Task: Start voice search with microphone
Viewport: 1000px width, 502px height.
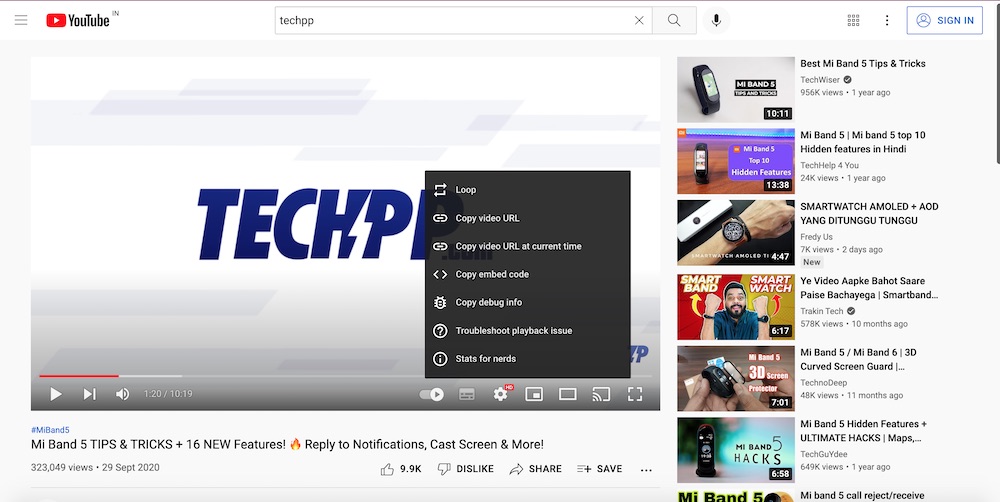Action: point(716,20)
